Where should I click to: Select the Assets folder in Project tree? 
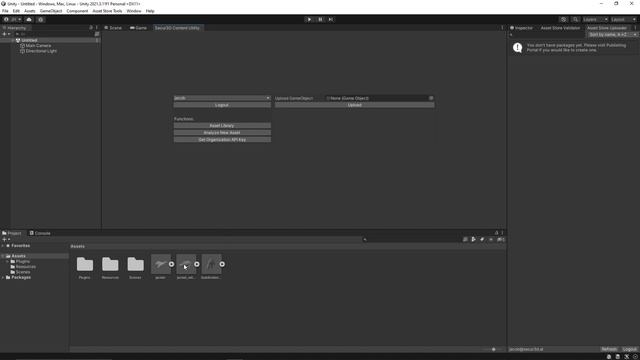(x=18, y=256)
